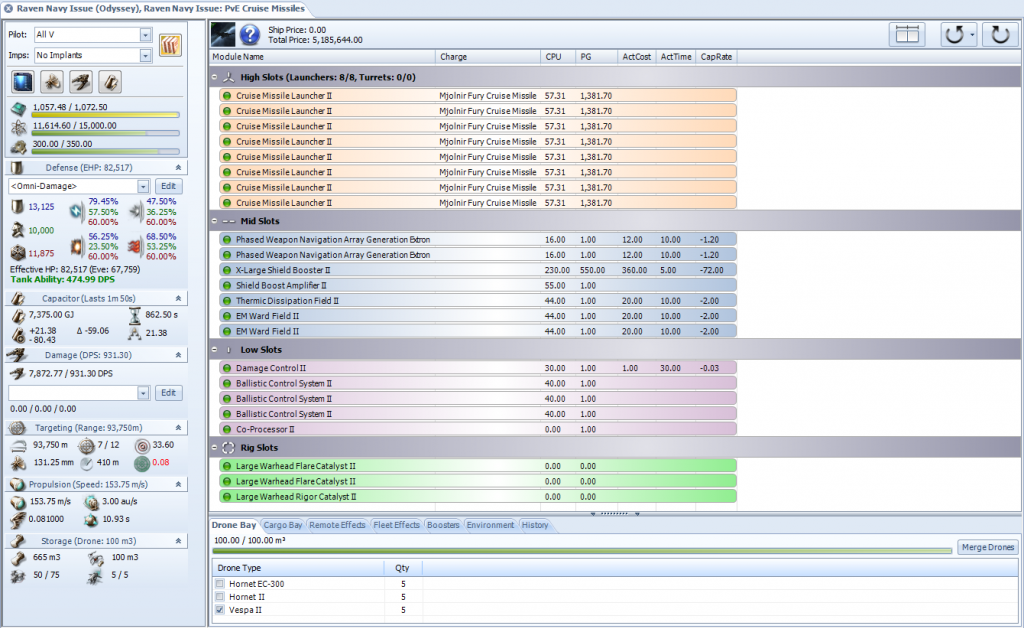This screenshot has height=628, width=1024.
Task: Click the shield icon next to 13,125
Action: [18, 207]
